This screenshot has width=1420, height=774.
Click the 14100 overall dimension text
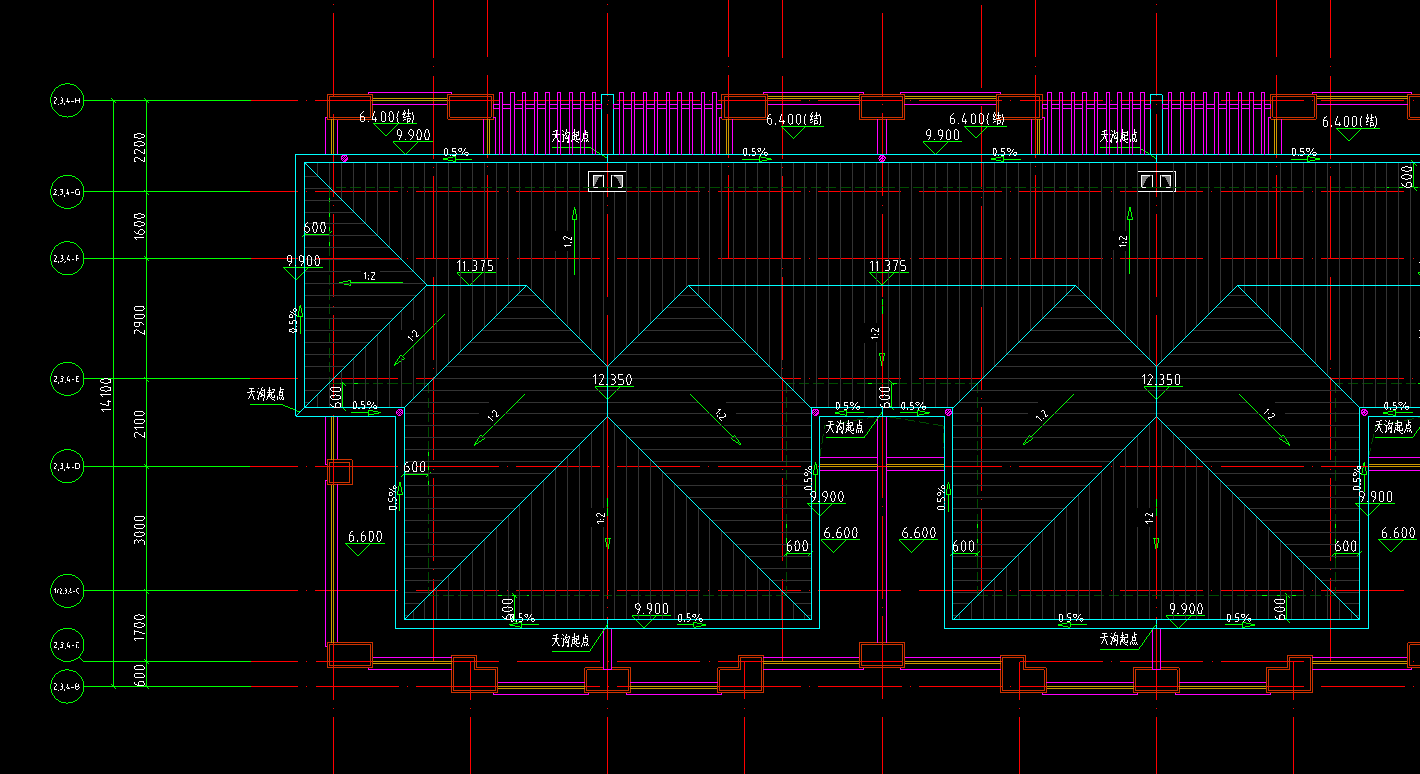click(106, 397)
